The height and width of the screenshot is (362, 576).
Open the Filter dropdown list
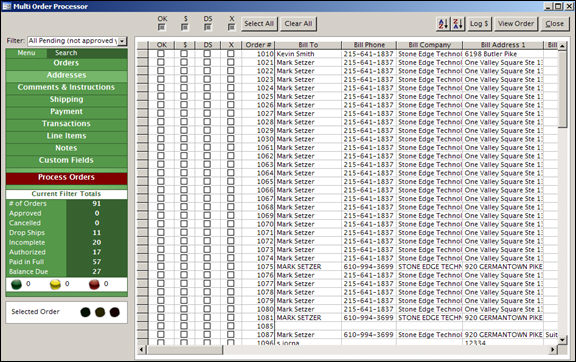[x=122, y=41]
